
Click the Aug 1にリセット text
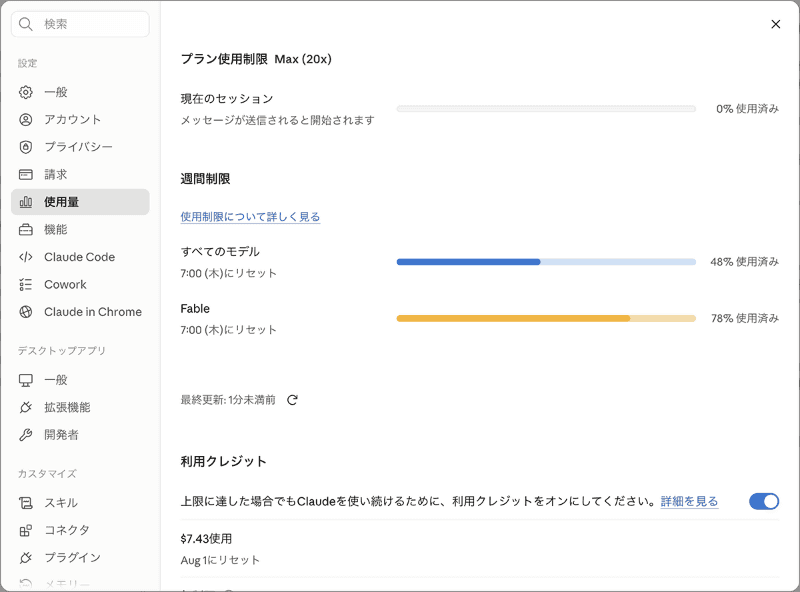coord(220,560)
